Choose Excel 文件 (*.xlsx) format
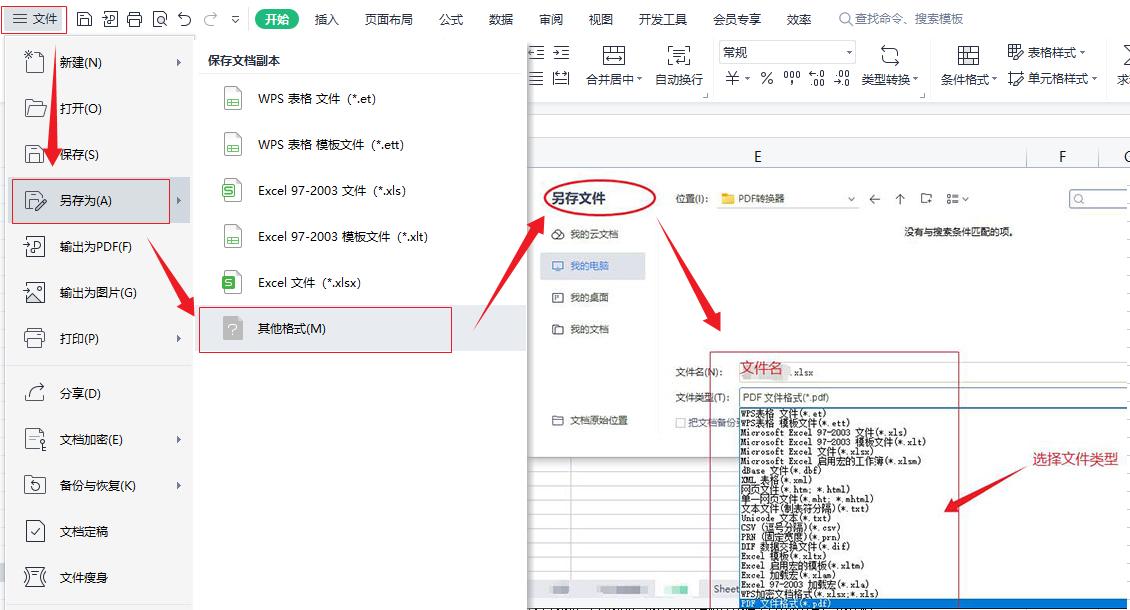This screenshot has width=1130, height=610. coord(360,283)
